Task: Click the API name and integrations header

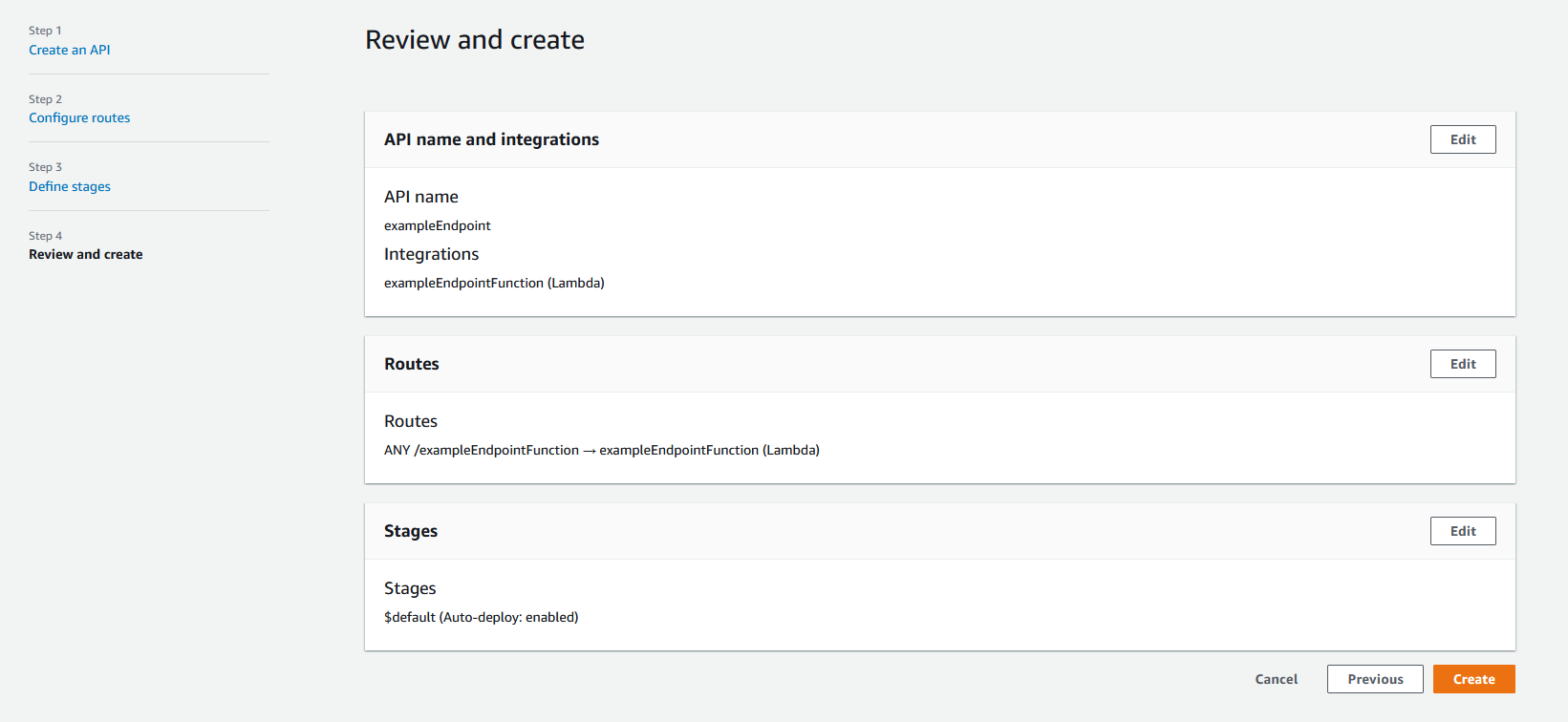Action: pyautogui.click(x=491, y=139)
